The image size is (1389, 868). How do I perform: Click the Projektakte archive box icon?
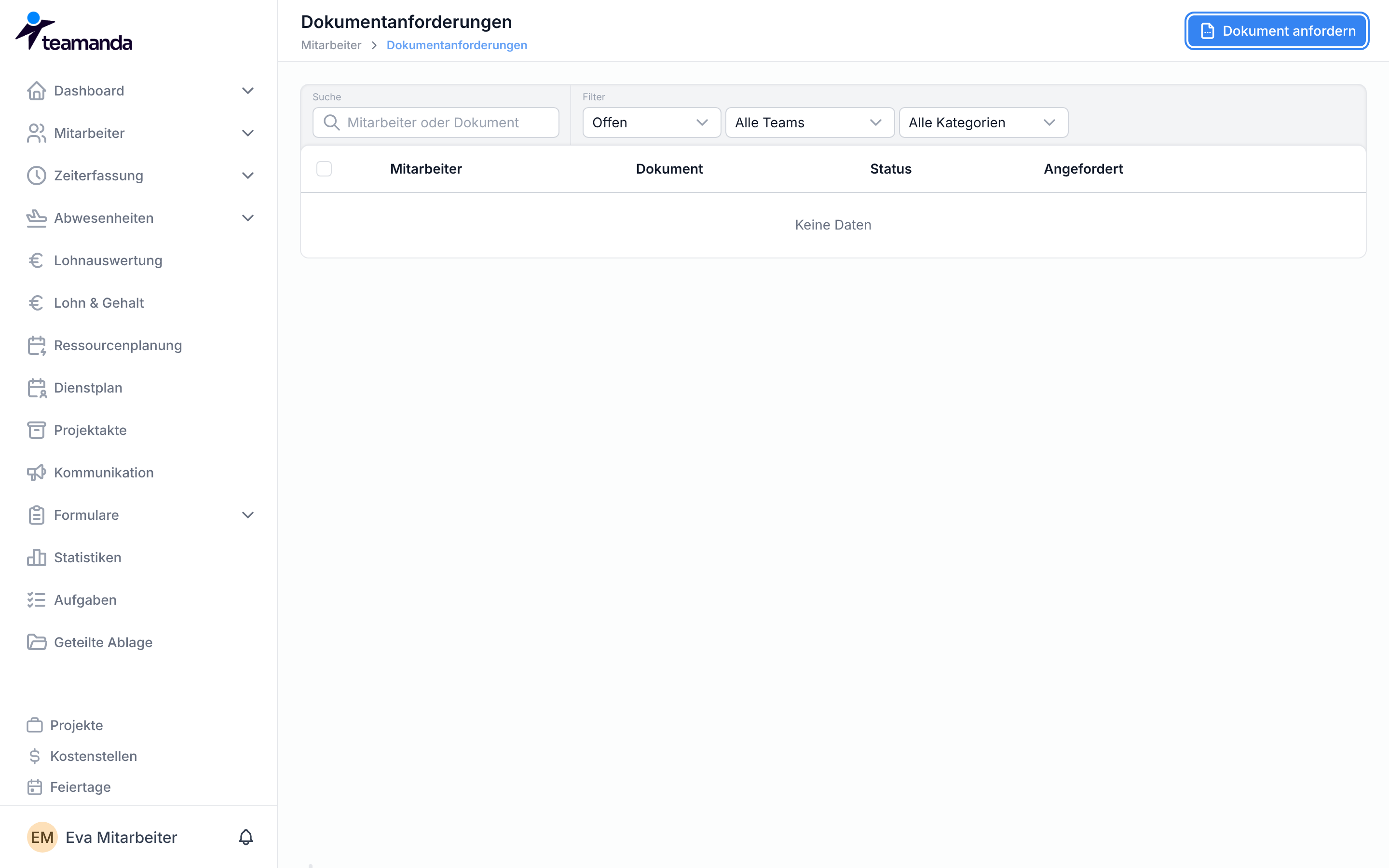[x=36, y=430]
